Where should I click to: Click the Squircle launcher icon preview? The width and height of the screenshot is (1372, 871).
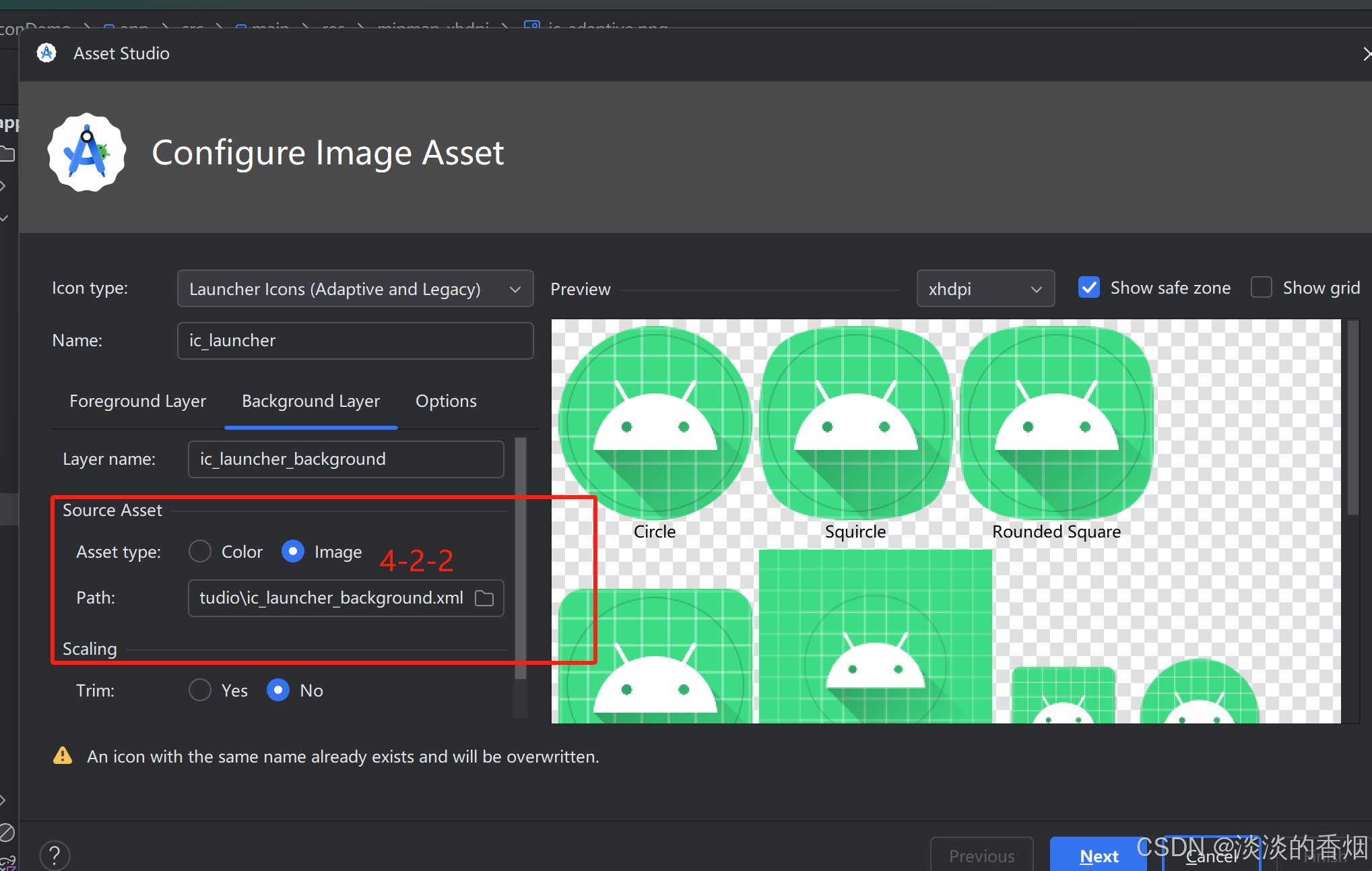tap(855, 423)
